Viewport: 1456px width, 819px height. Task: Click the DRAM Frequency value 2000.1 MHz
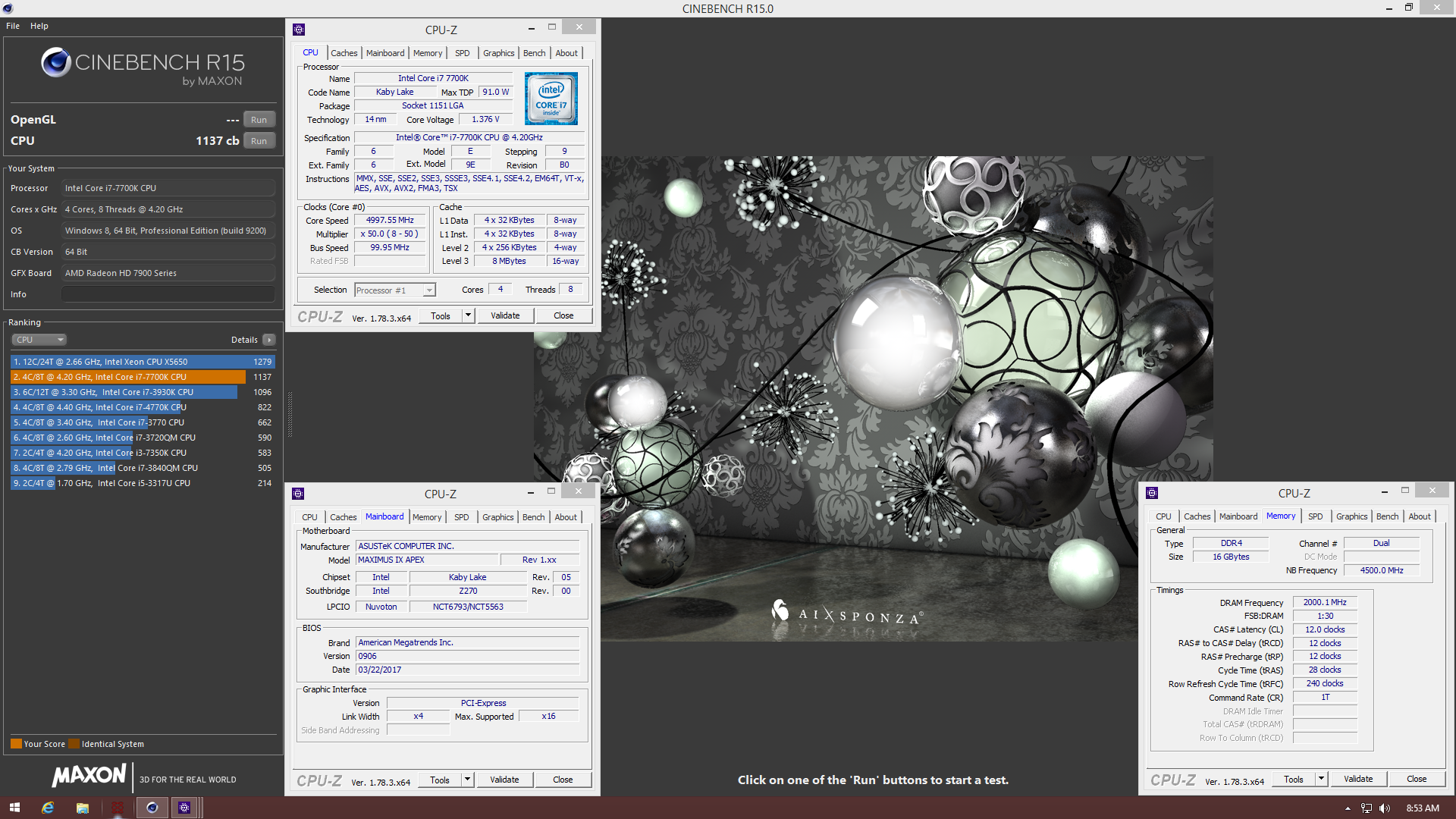click(x=1325, y=602)
